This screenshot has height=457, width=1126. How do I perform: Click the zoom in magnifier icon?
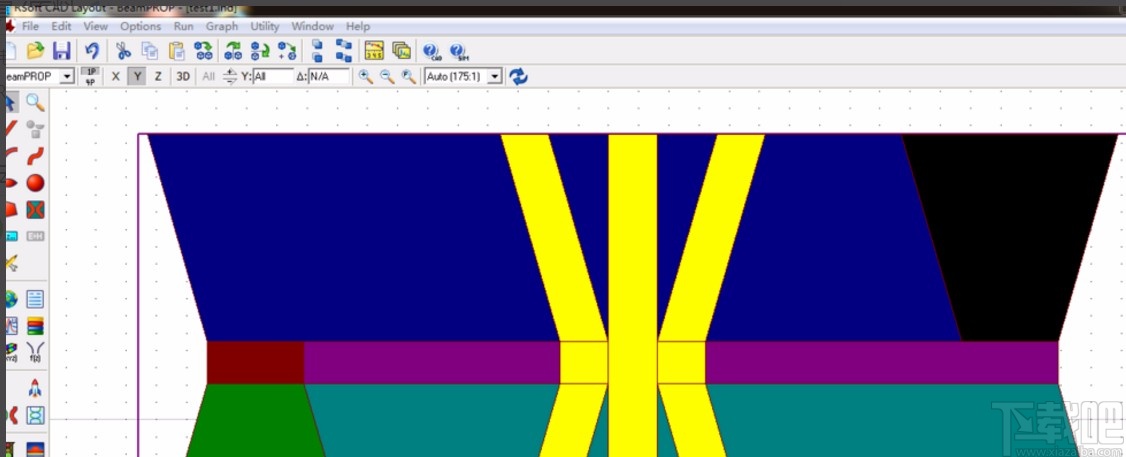tap(366, 76)
